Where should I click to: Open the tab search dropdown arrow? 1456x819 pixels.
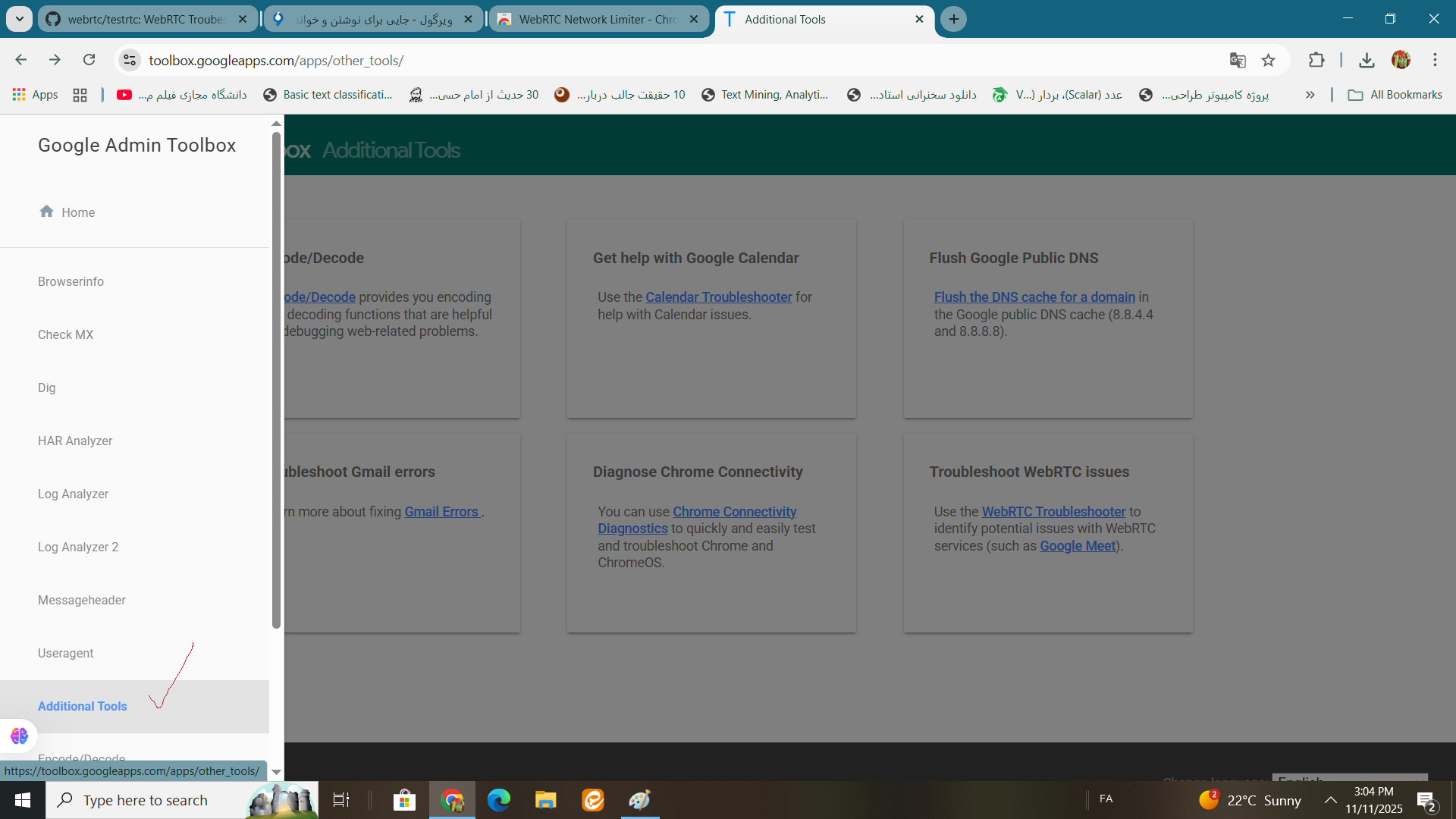pyautogui.click(x=19, y=19)
